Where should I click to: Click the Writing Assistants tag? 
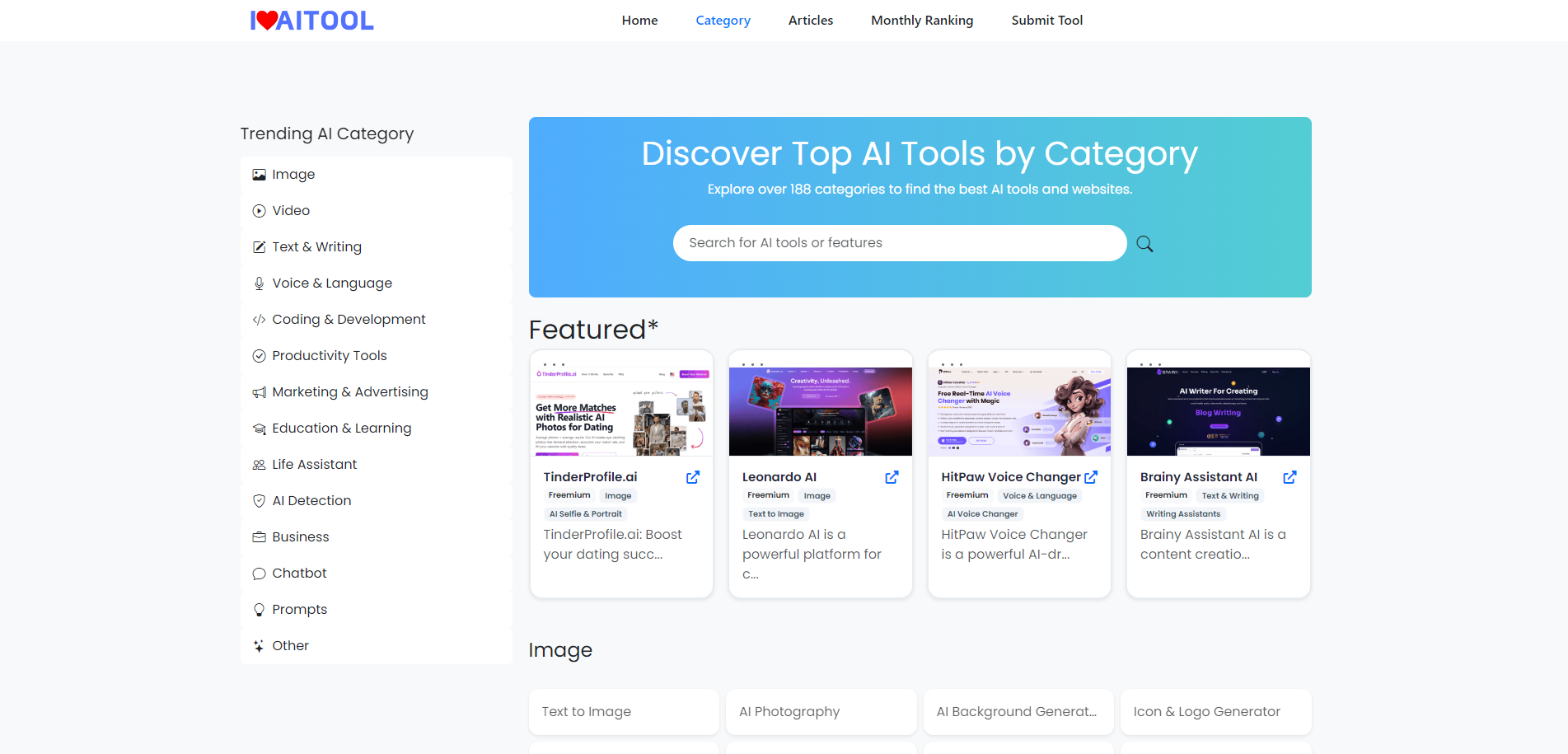1183,514
